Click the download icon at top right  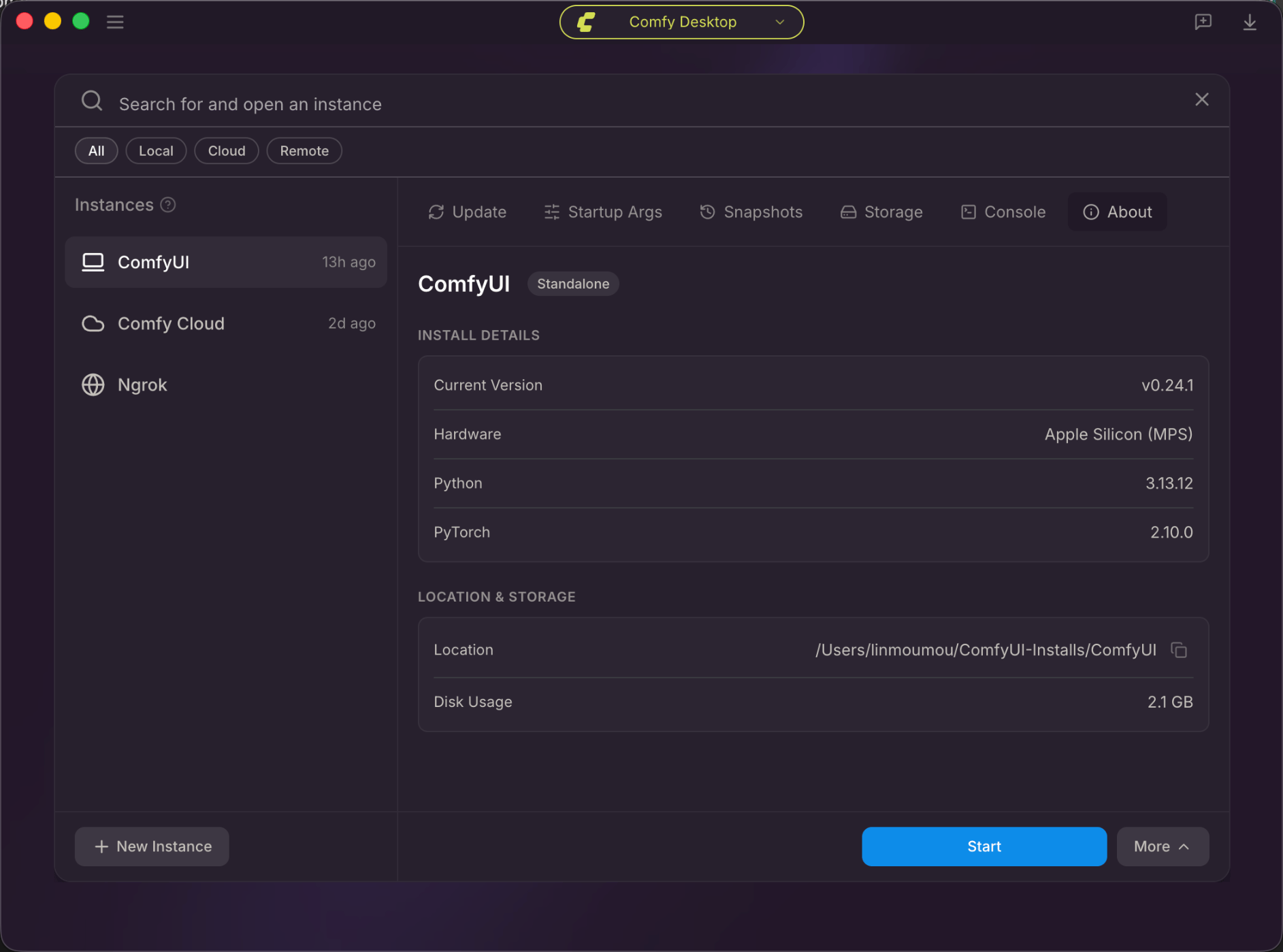(1250, 22)
